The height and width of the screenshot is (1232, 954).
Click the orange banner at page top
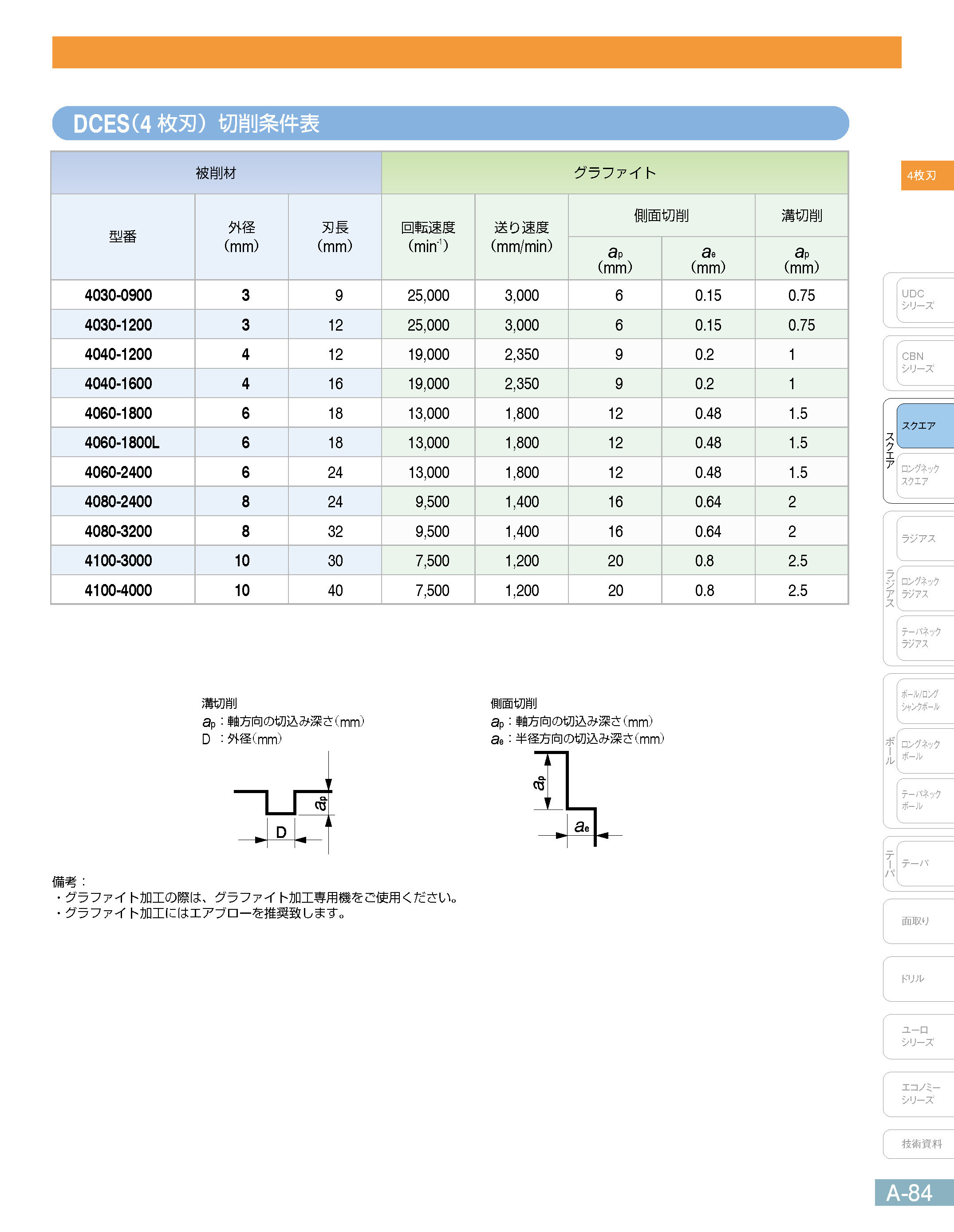click(477, 52)
